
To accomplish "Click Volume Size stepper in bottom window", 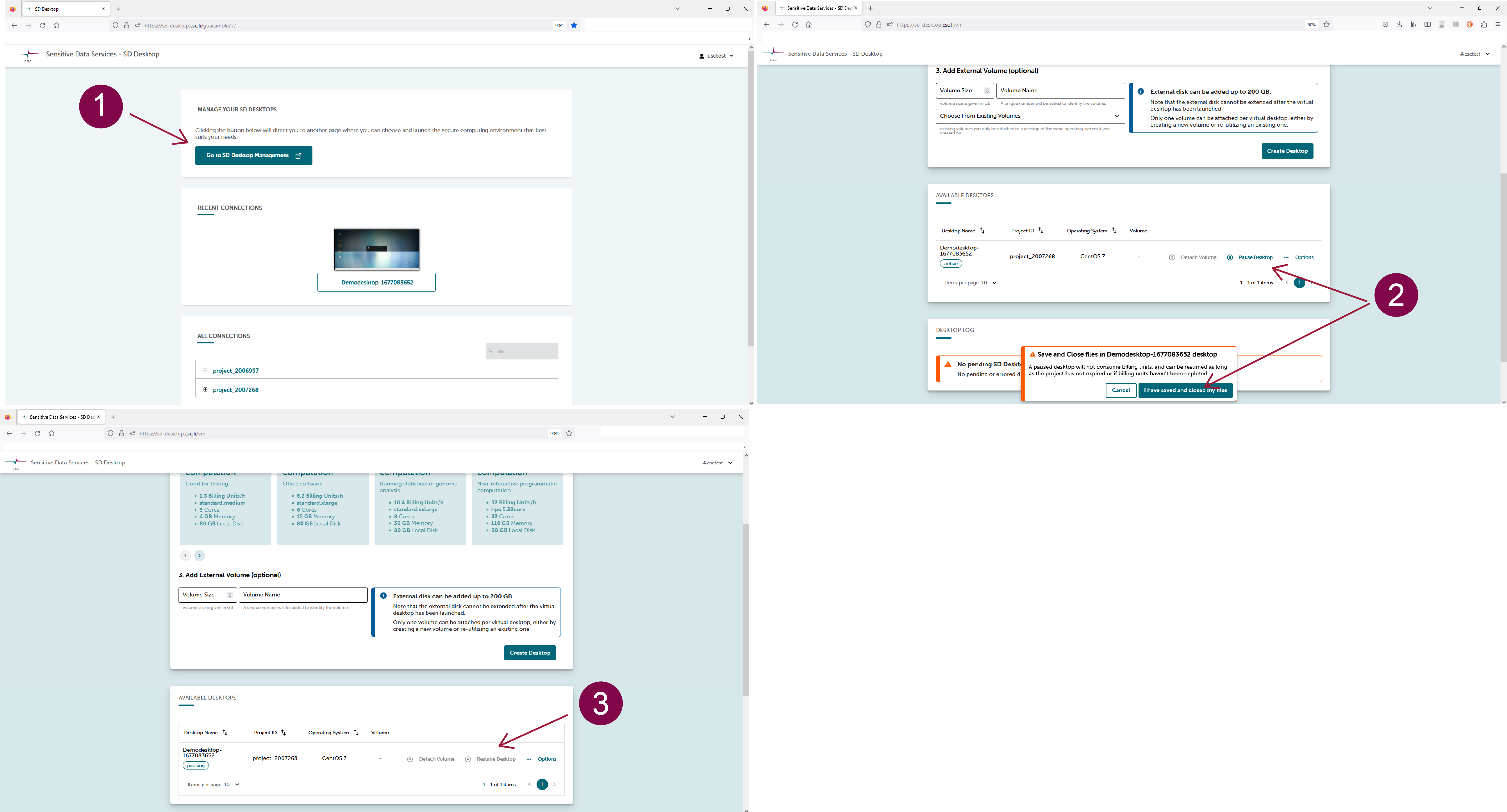I will 230,595.
